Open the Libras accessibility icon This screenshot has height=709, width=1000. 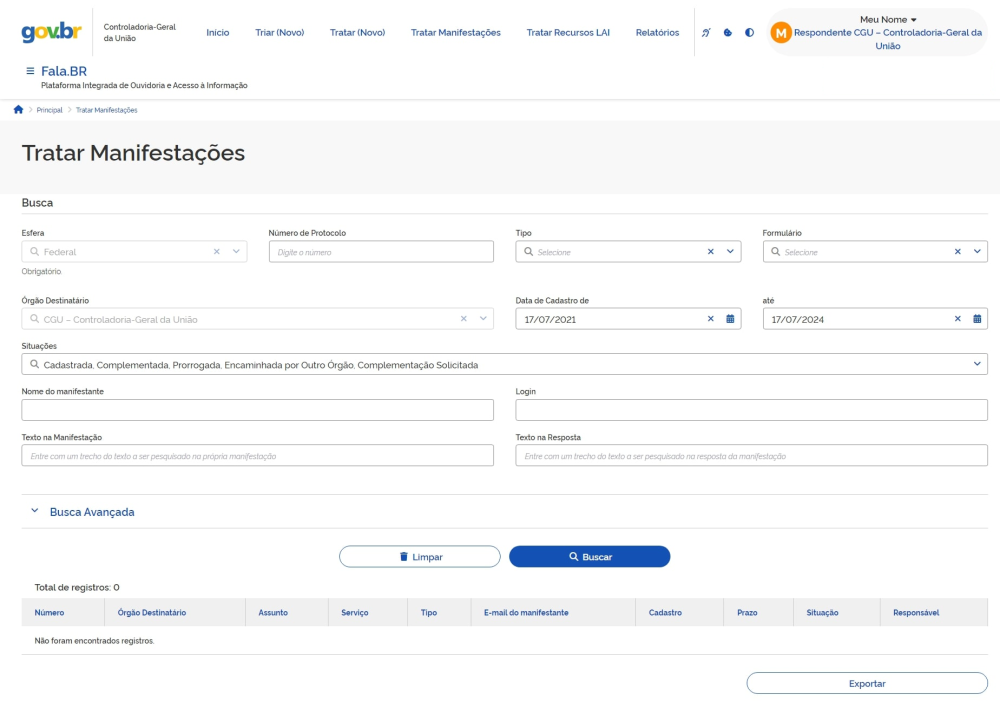click(706, 33)
